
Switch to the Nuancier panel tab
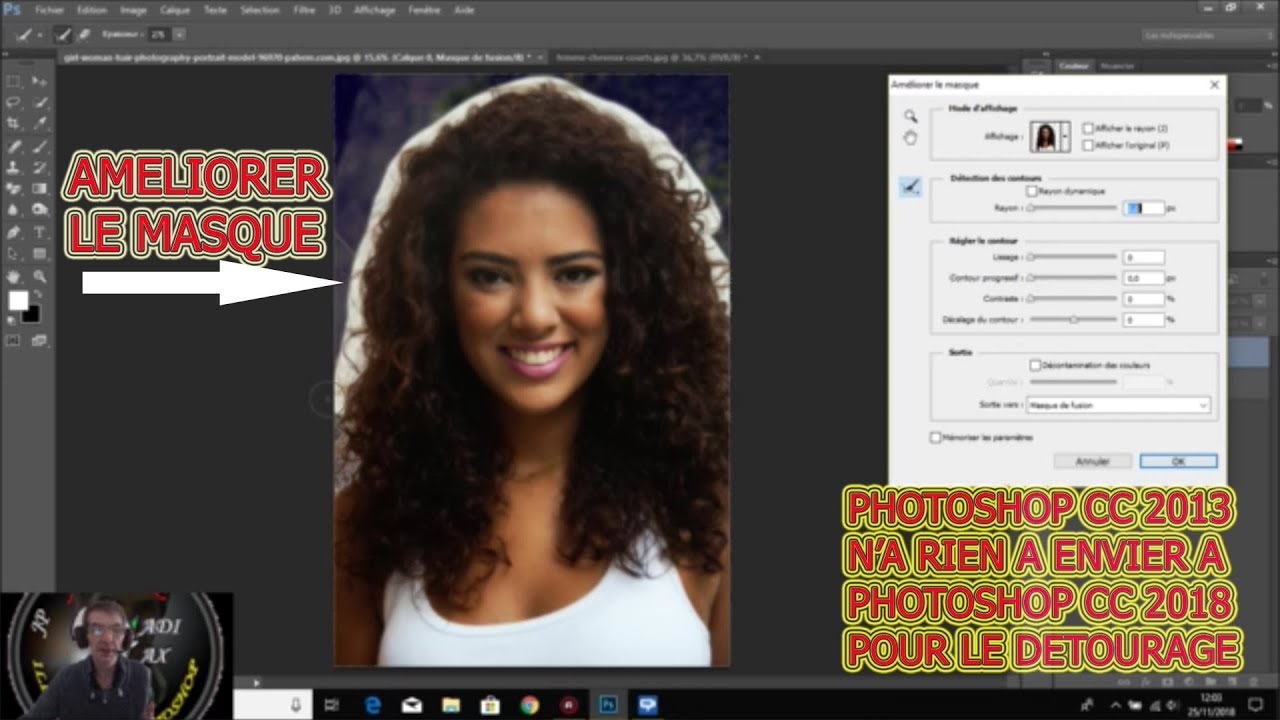(1117, 66)
